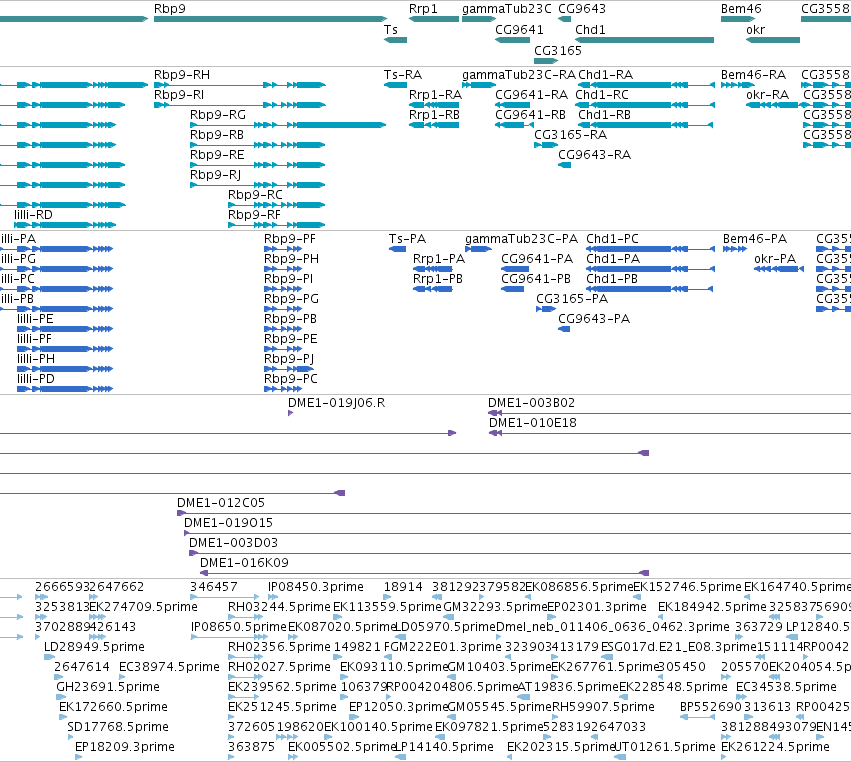Viewport: 851px width, 762px height.
Task: Select the Ts gene label
Action: (x=391, y=30)
